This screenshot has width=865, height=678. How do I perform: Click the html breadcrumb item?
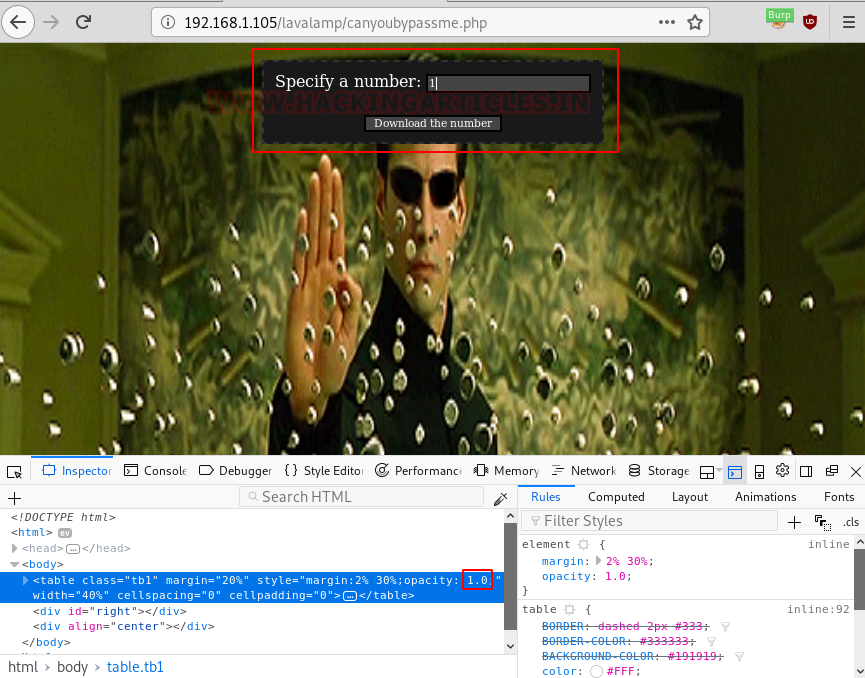tap(23, 667)
